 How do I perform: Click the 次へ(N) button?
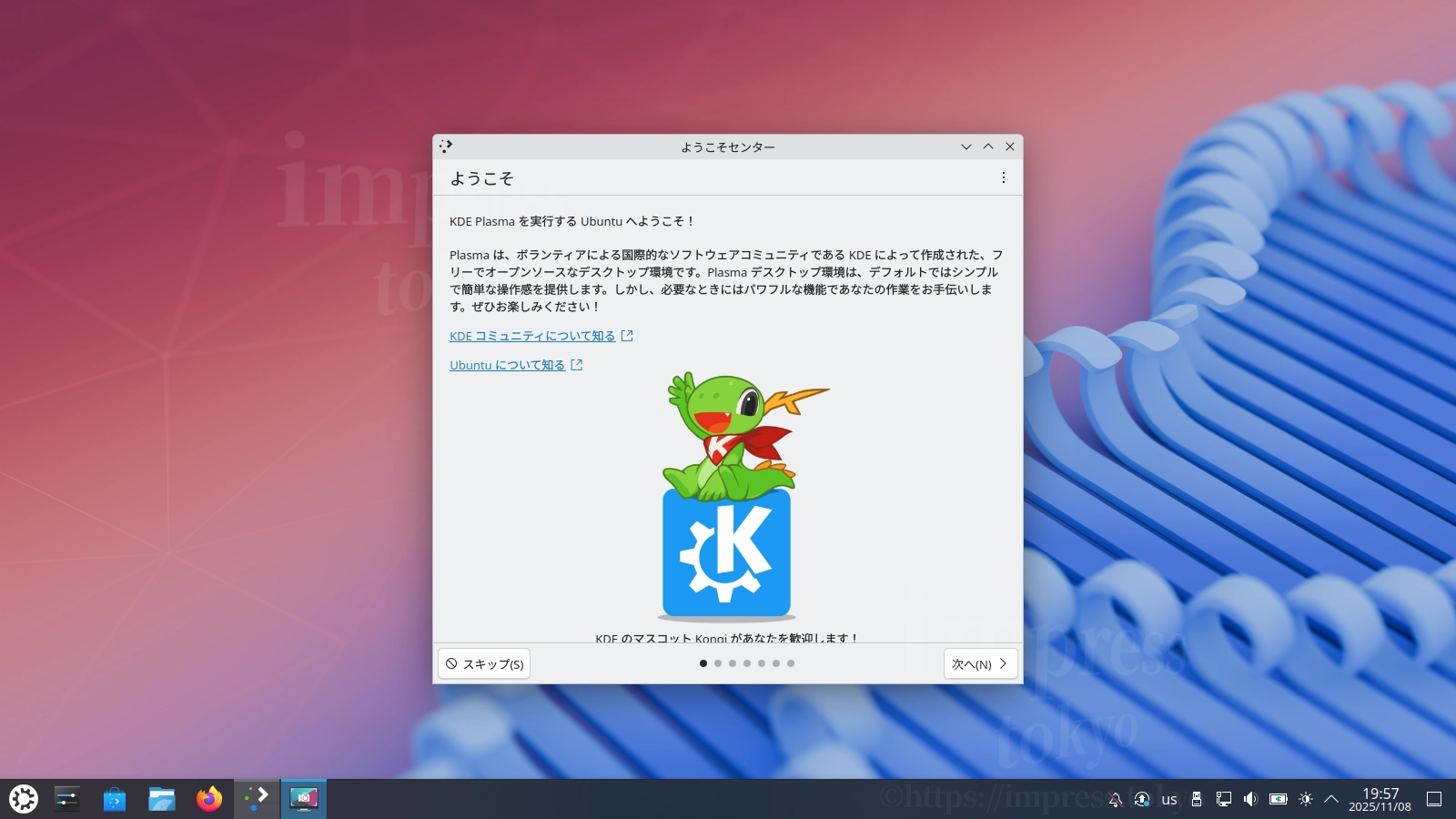pyautogui.click(x=980, y=663)
